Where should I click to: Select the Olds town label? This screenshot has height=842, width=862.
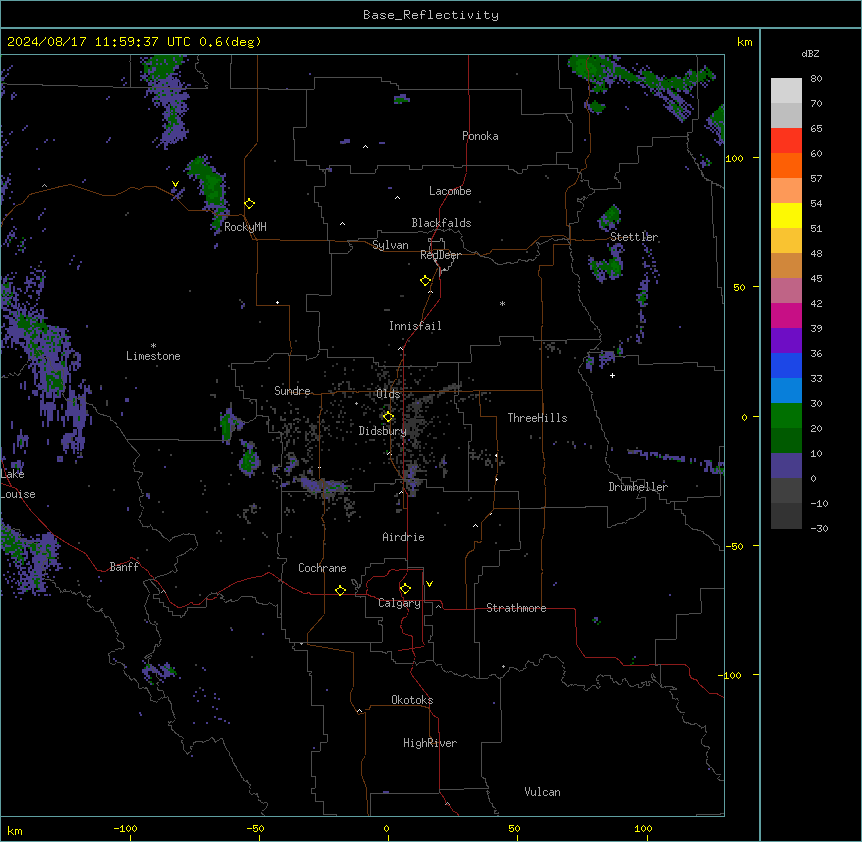pyautogui.click(x=388, y=394)
